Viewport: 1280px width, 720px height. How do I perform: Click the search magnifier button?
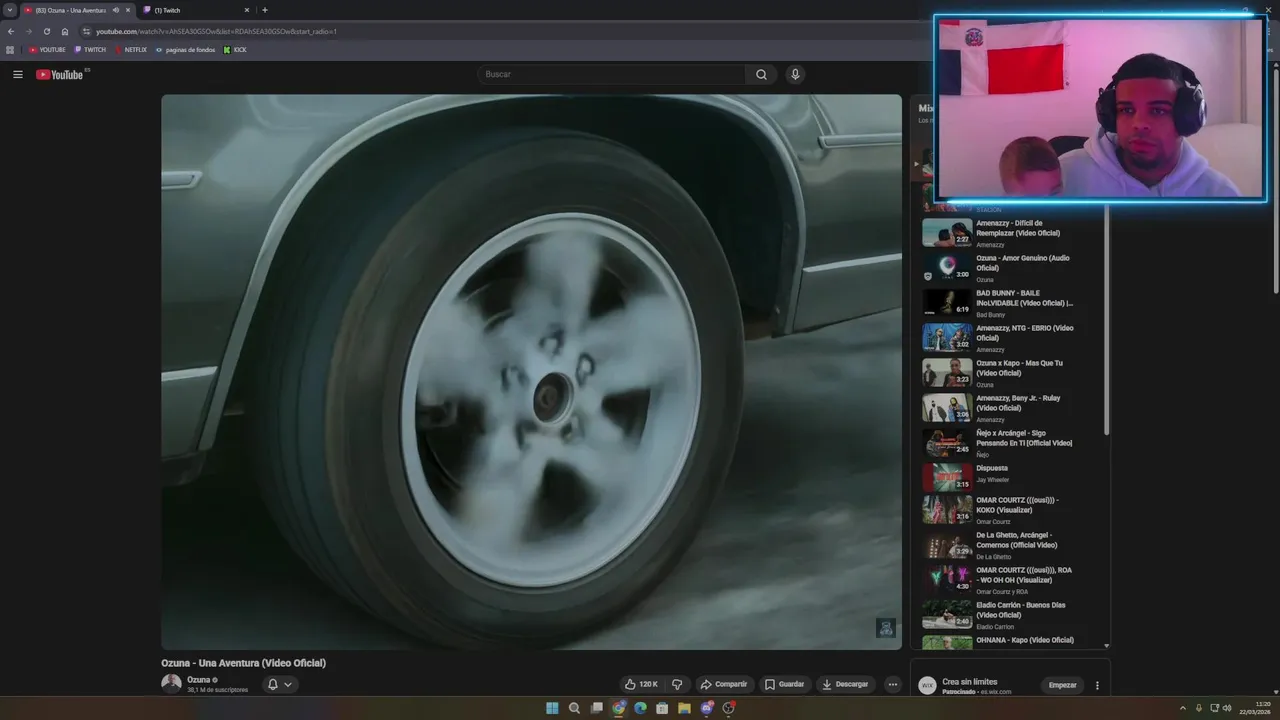[761, 74]
